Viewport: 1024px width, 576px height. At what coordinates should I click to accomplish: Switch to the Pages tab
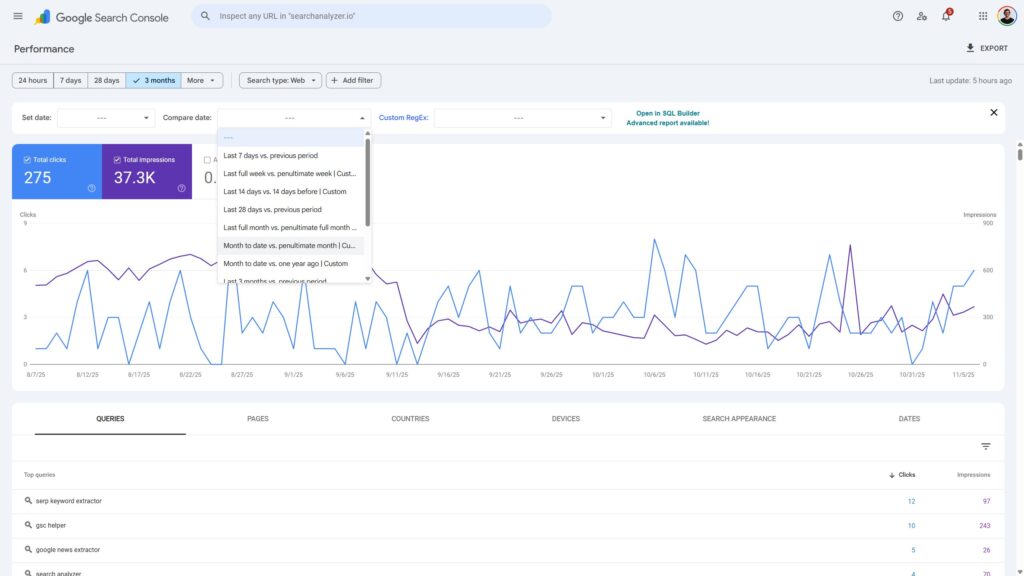point(257,419)
